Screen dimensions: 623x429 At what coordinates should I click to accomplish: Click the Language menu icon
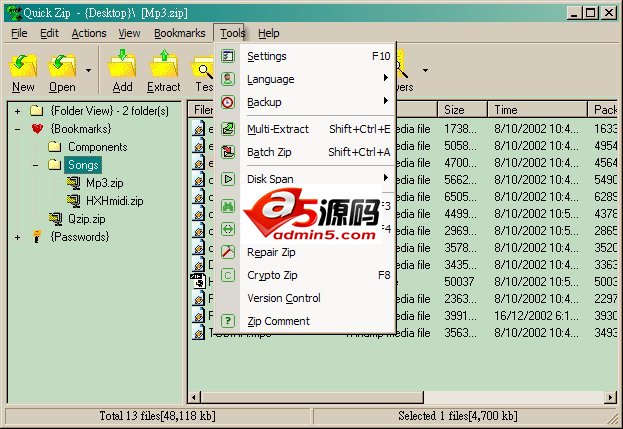pos(228,79)
